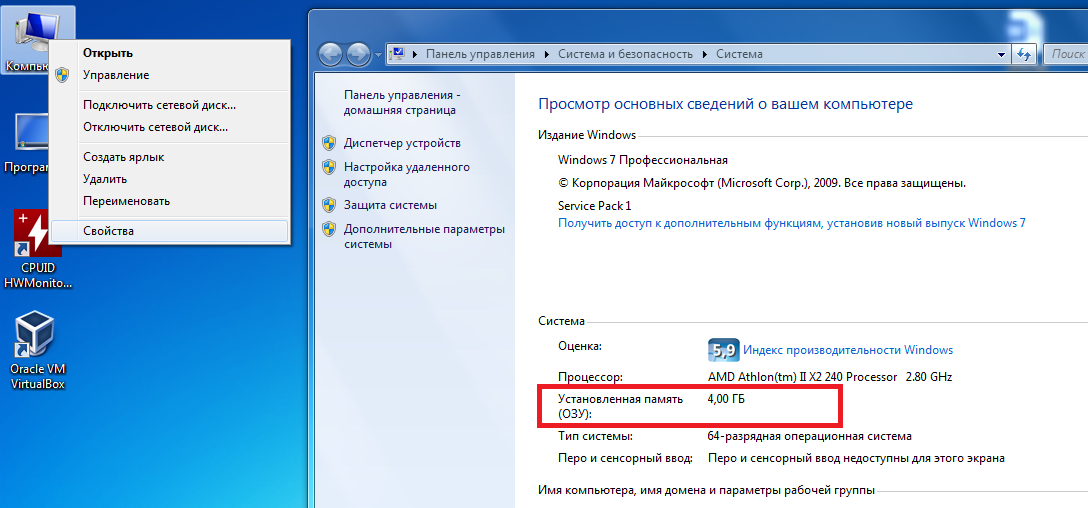
Task: Click AMD Athlon II X2 240 processor text
Action: [x=830, y=378]
